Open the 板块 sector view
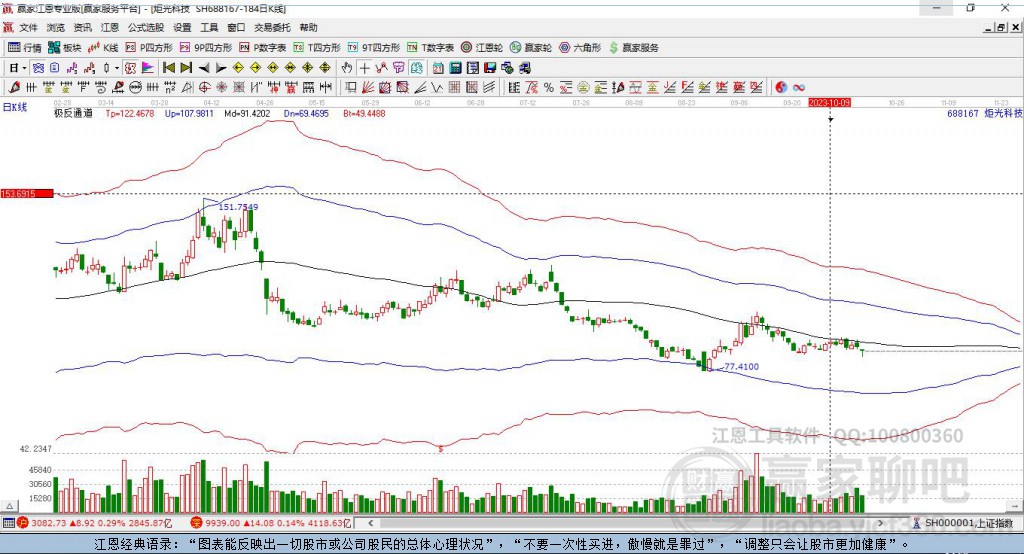1024x554 pixels. [64, 48]
